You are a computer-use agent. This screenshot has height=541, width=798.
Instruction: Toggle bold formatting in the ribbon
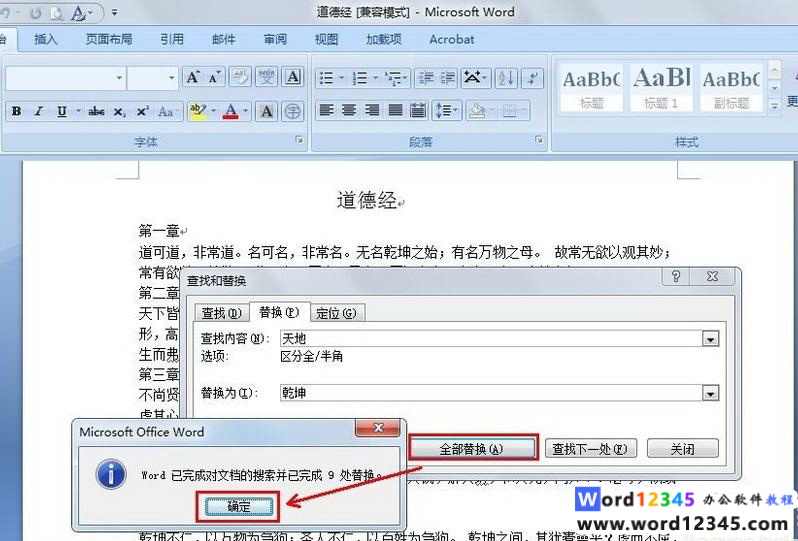click(17, 111)
